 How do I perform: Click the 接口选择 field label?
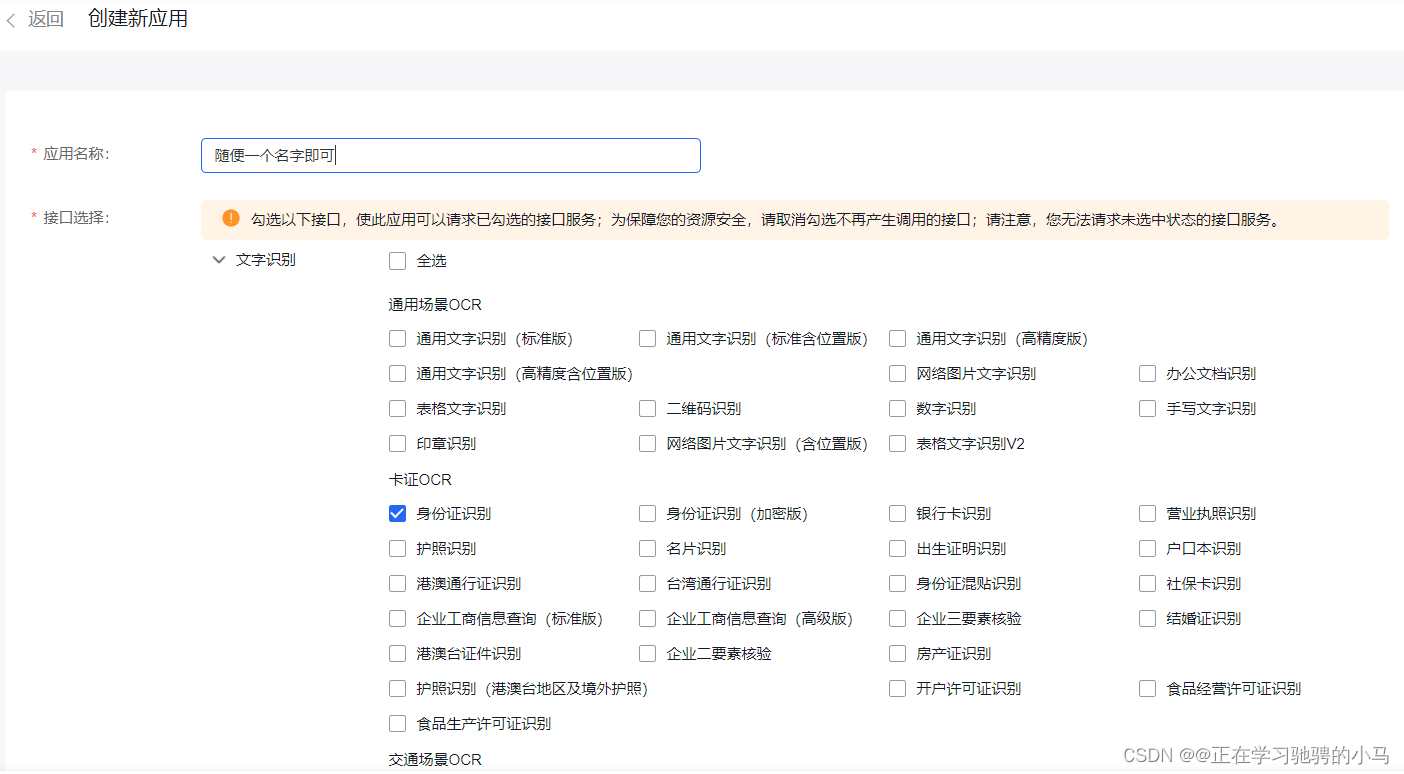(75, 218)
